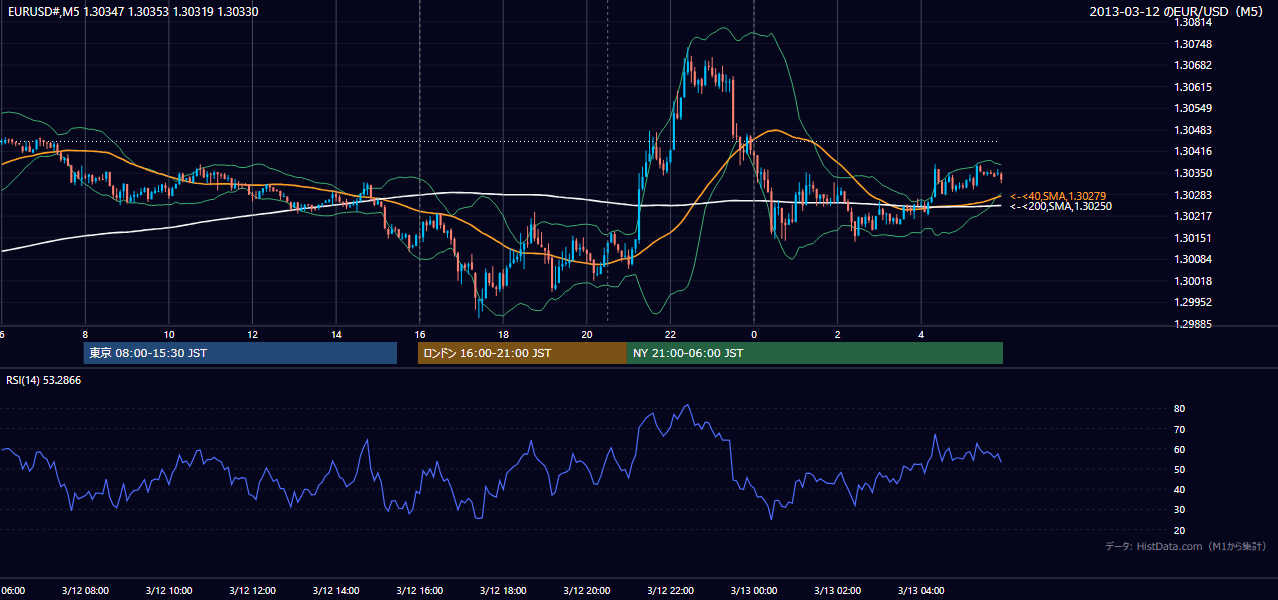Click hour label 20 under the price chart
Viewport: 1278px width, 600px height.
pos(587,334)
